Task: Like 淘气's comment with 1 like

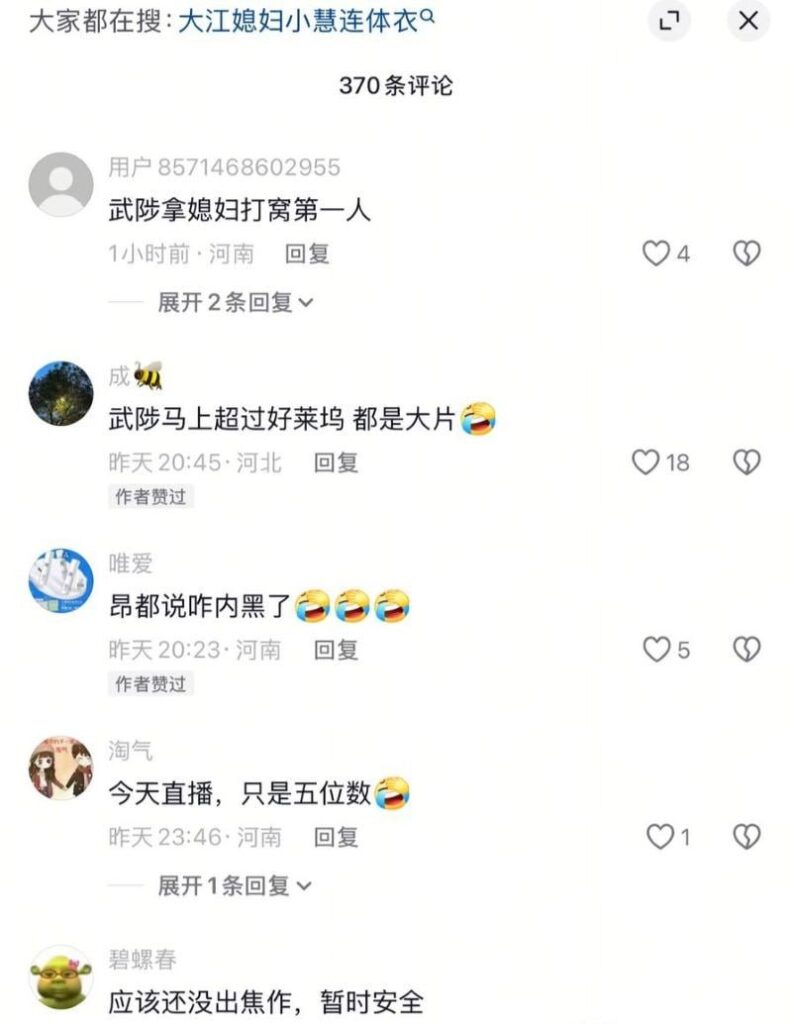Action: point(659,837)
